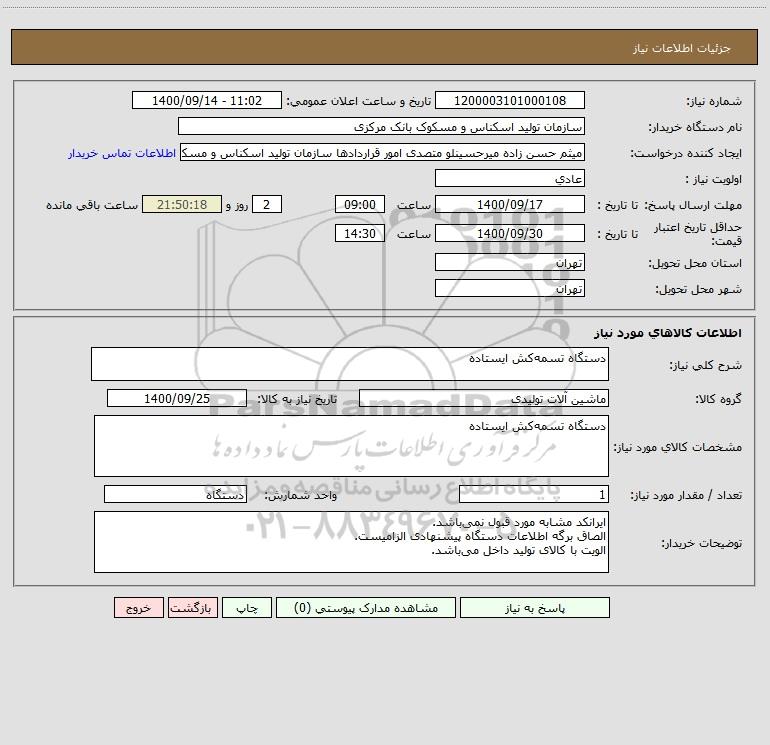Click the buyer organization name field

(381, 126)
